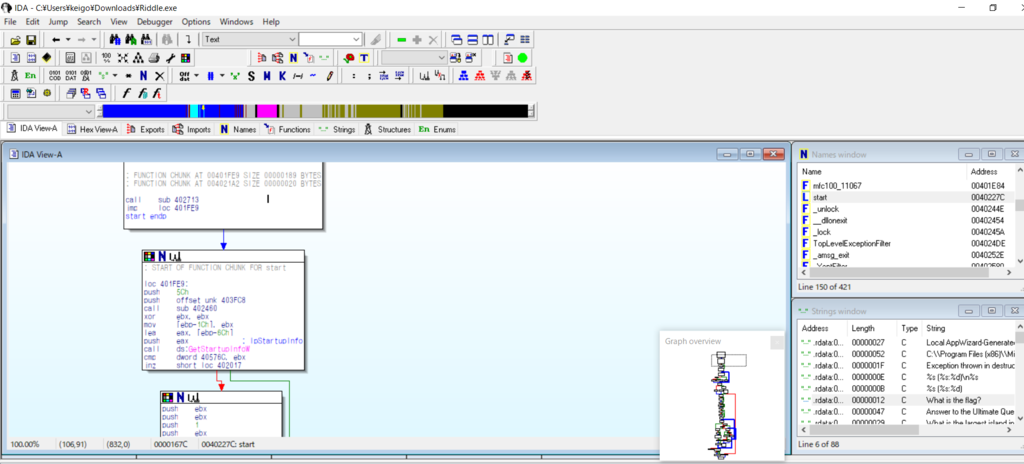The height and width of the screenshot is (464, 1024).
Task: Click the Save floppy disk icon
Action: pyautogui.click(x=31, y=40)
